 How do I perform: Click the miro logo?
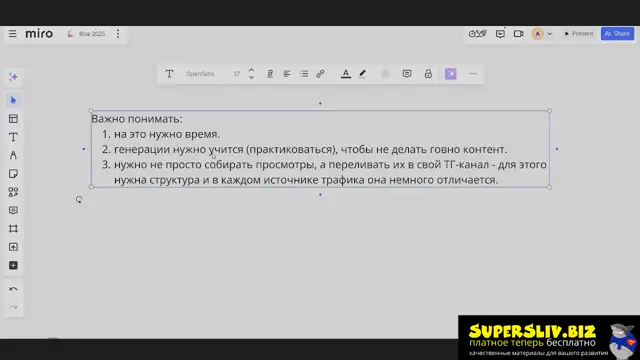coord(39,33)
